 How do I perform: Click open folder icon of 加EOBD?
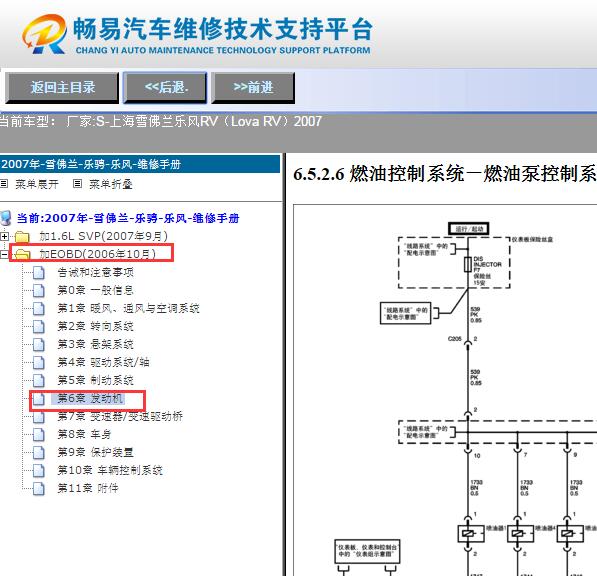coord(22,254)
